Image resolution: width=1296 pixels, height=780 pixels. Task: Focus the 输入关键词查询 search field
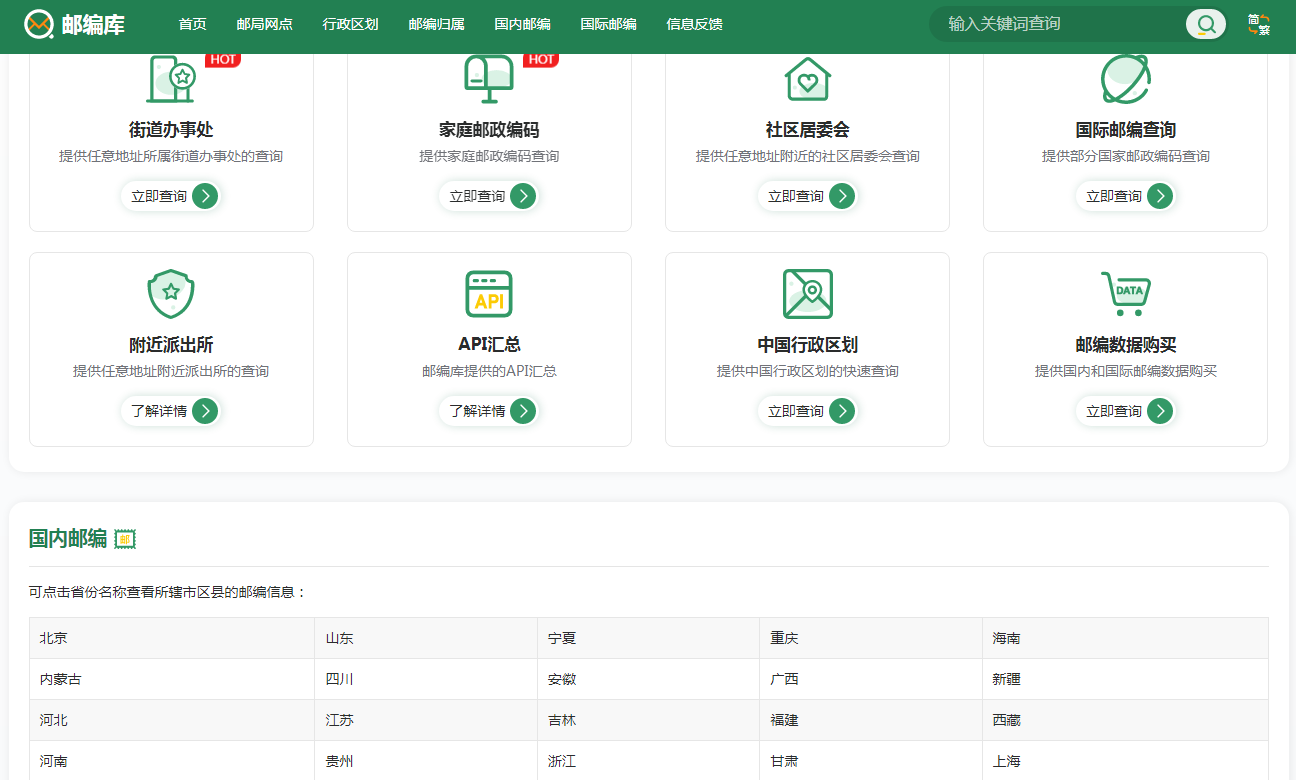[x=1060, y=24]
